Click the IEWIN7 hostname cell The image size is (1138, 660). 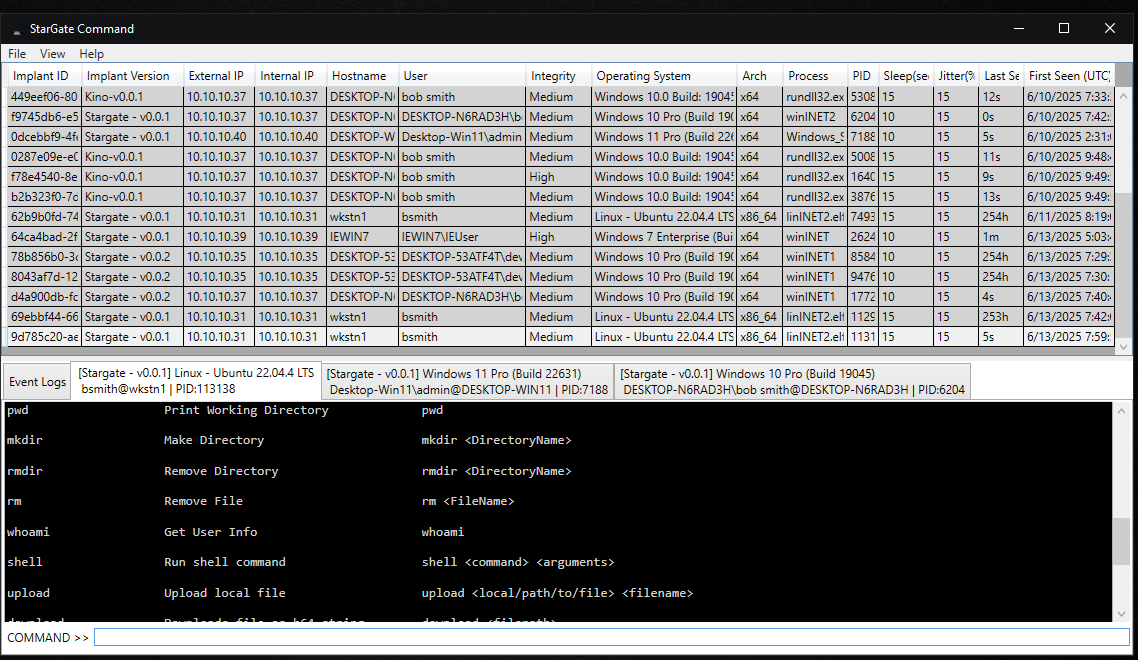coord(362,237)
